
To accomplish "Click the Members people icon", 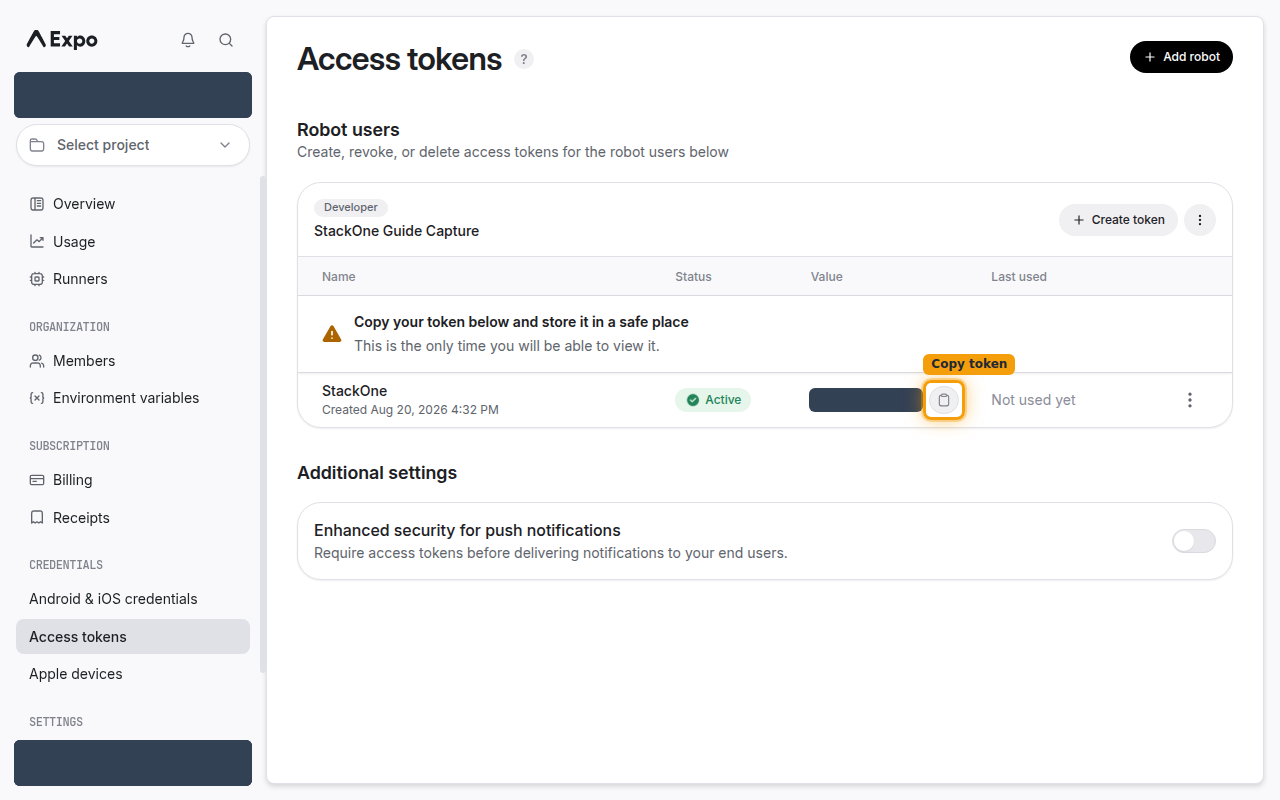I will tap(37, 361).
